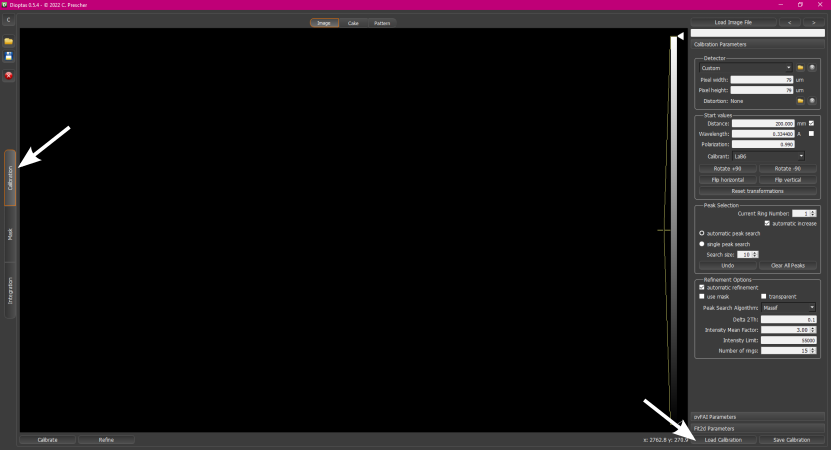Click the blue save disk icon

(x=8, y=56)
